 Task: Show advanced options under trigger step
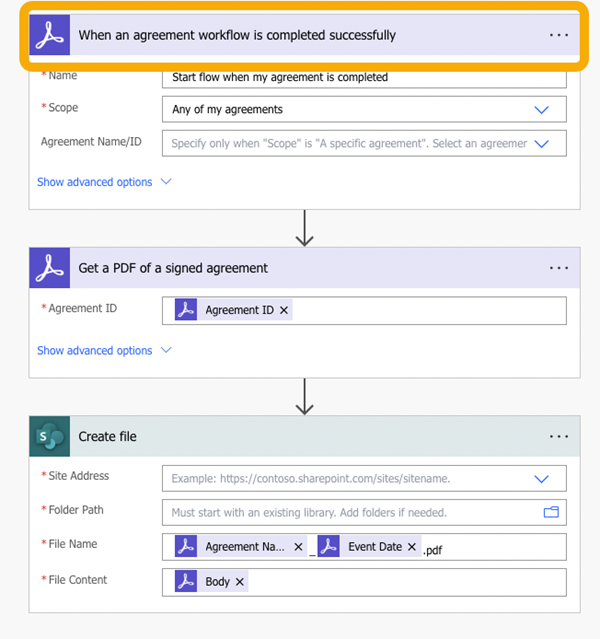104,182
